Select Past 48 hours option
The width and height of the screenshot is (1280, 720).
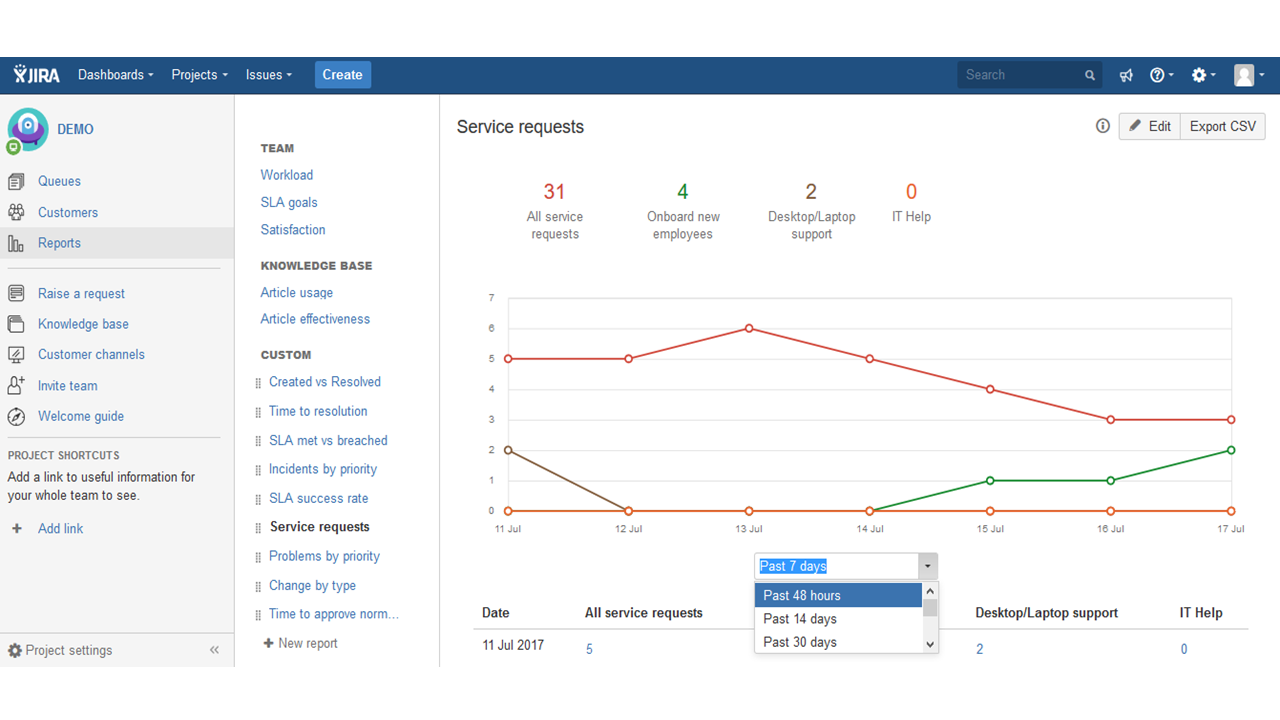tap(838, 595)
